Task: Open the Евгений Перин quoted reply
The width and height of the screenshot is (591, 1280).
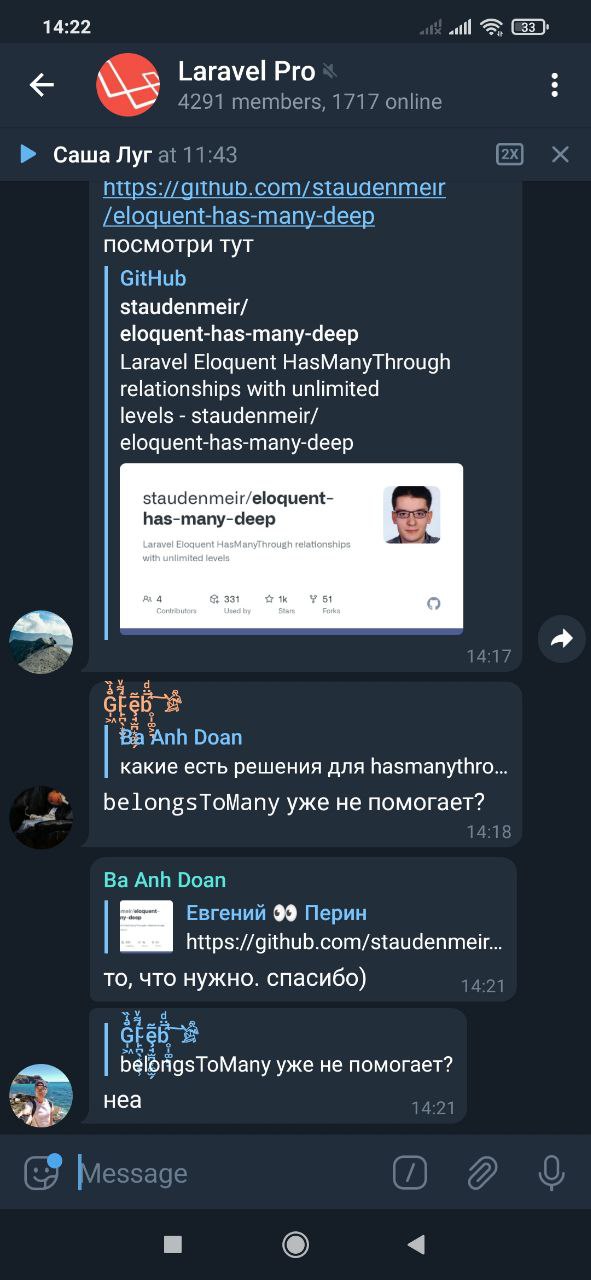Action: coord(304,927)
